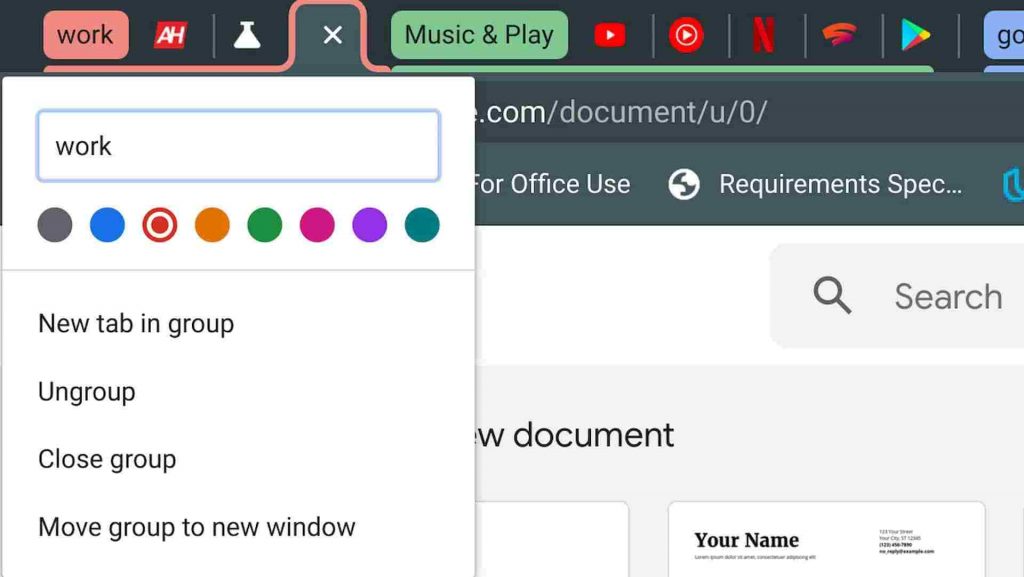
Task: Close the active tab with the X
Action: click(332, 35)
